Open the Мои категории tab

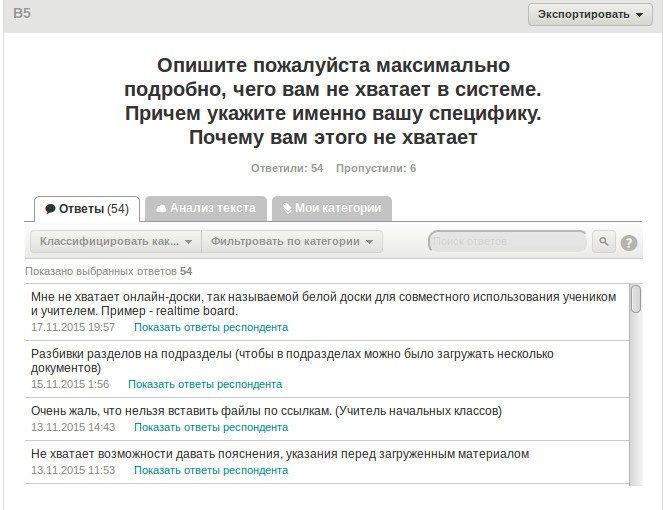point(332,208)
